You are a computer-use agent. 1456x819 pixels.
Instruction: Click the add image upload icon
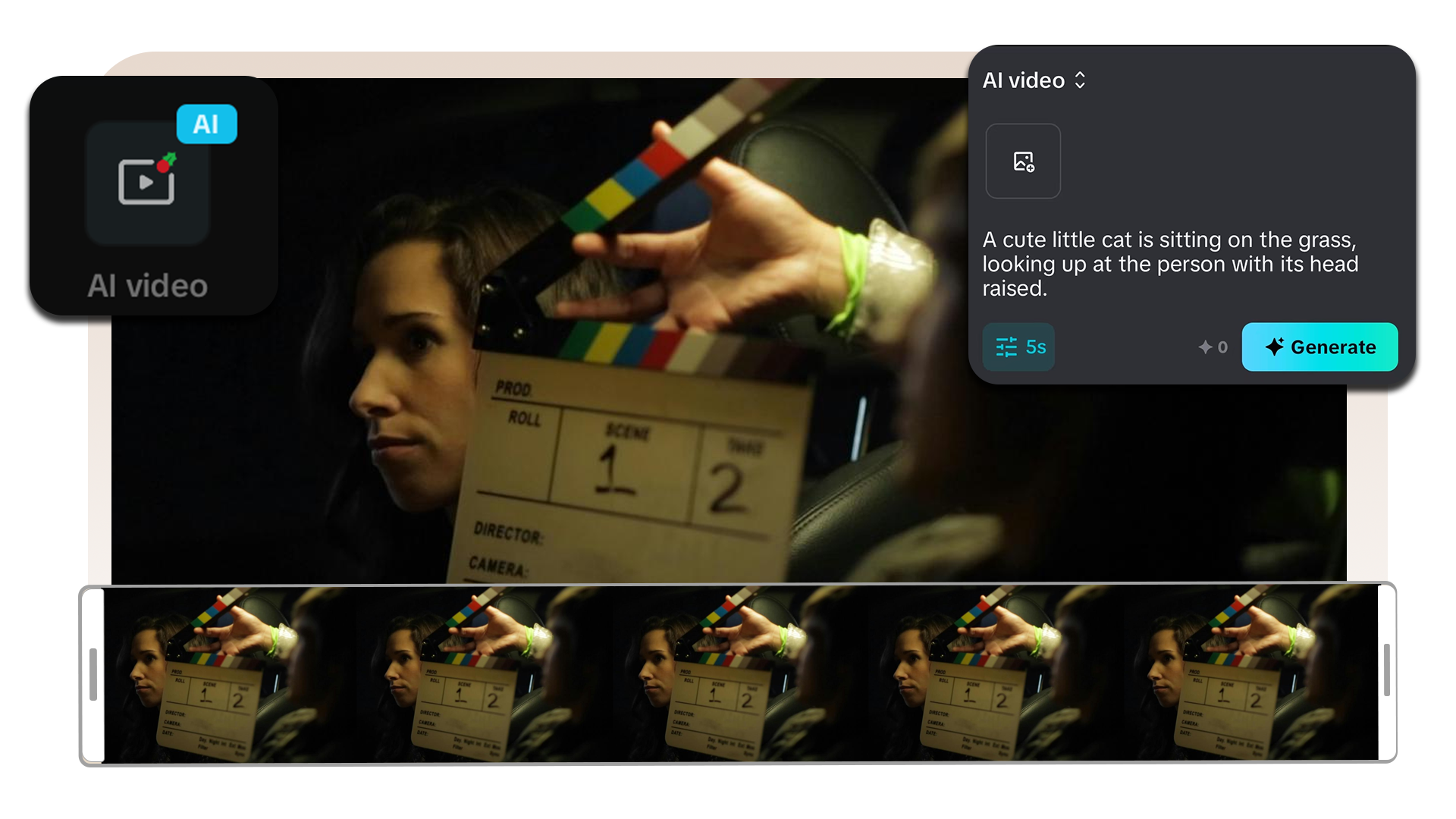coord(1023,162)
